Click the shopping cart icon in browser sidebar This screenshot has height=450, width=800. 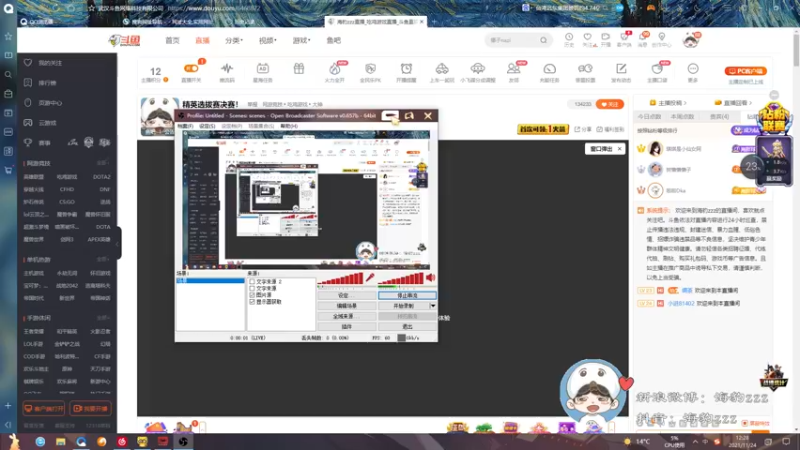8,170
